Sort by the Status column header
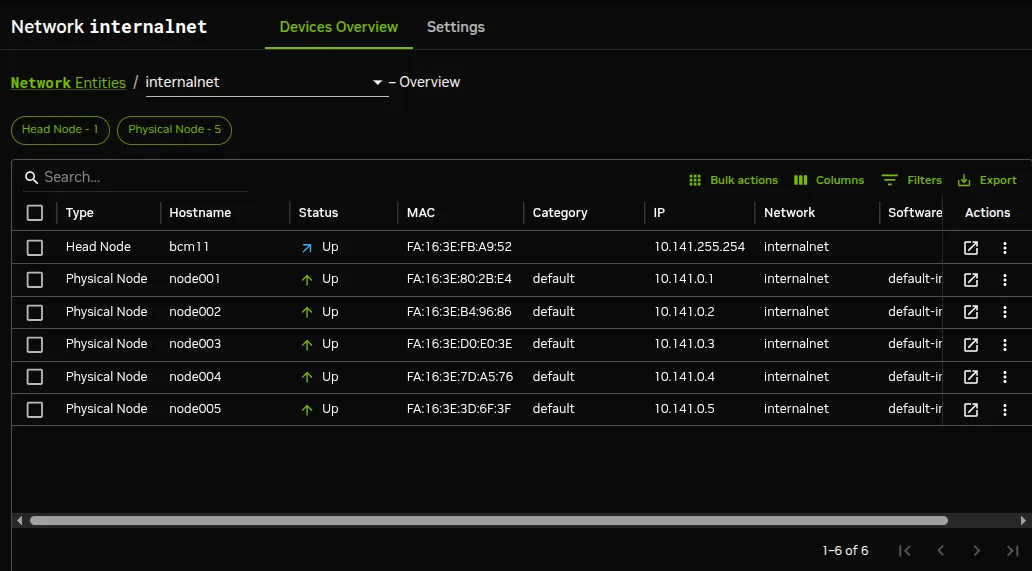Screen dimensions: 1032x571 318,212
